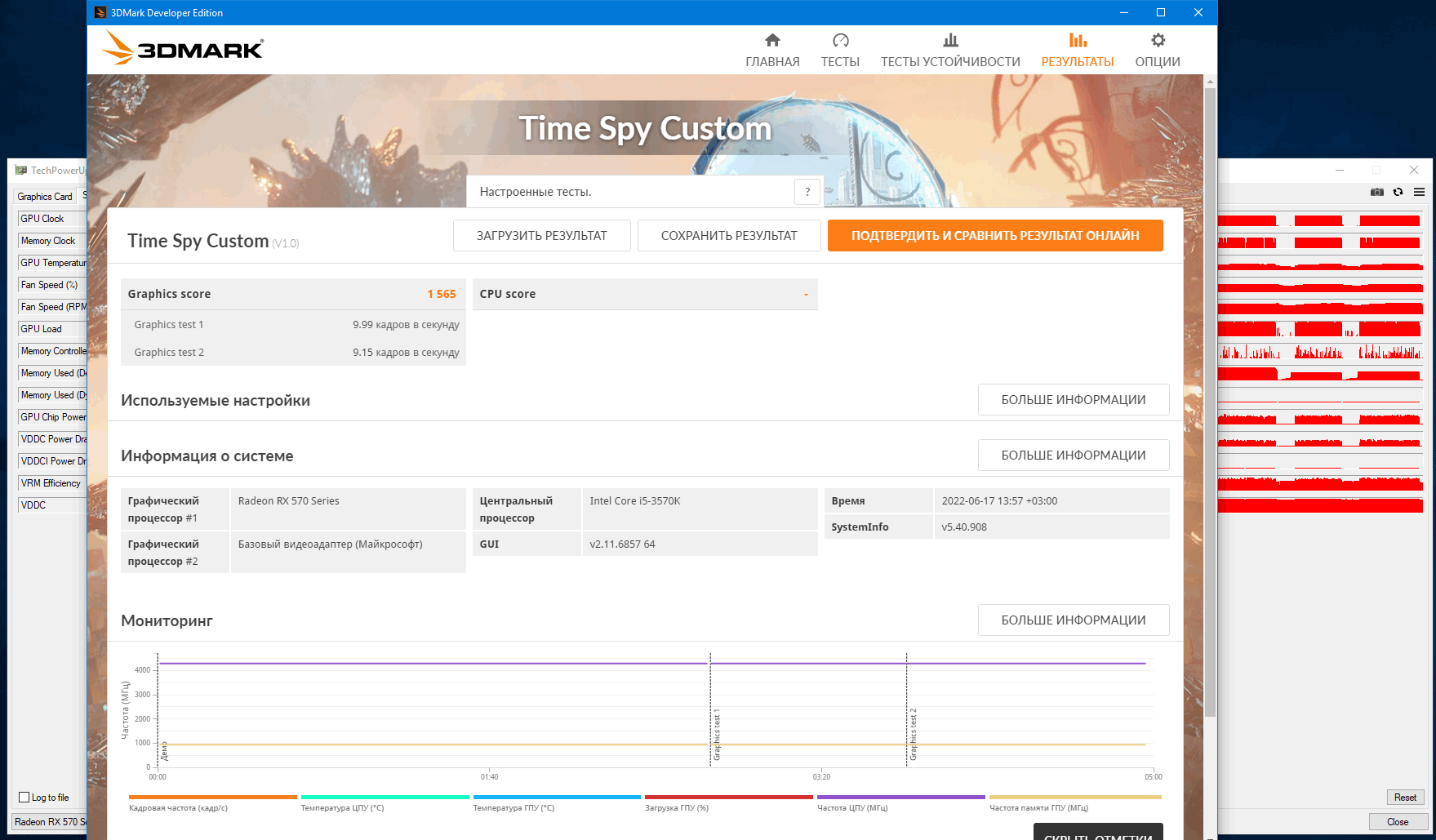Select the РЕЗУЛЬТАТЫ tab

point(1078,51)
